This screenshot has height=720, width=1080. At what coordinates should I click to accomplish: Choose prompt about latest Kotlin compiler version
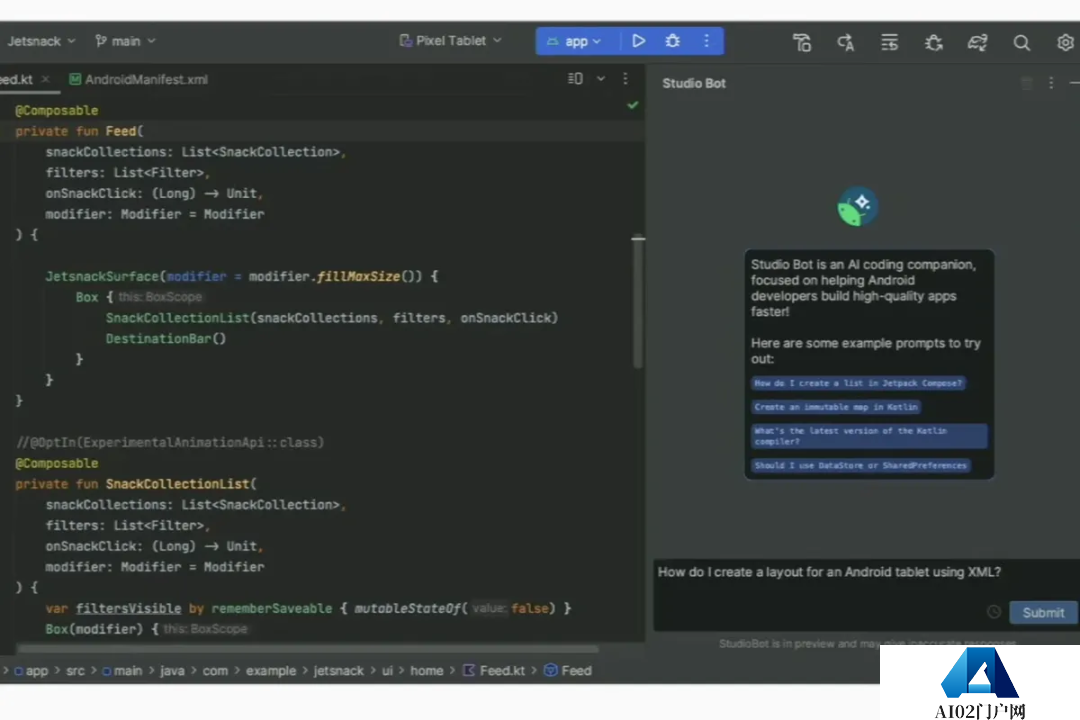coord(869,436)
